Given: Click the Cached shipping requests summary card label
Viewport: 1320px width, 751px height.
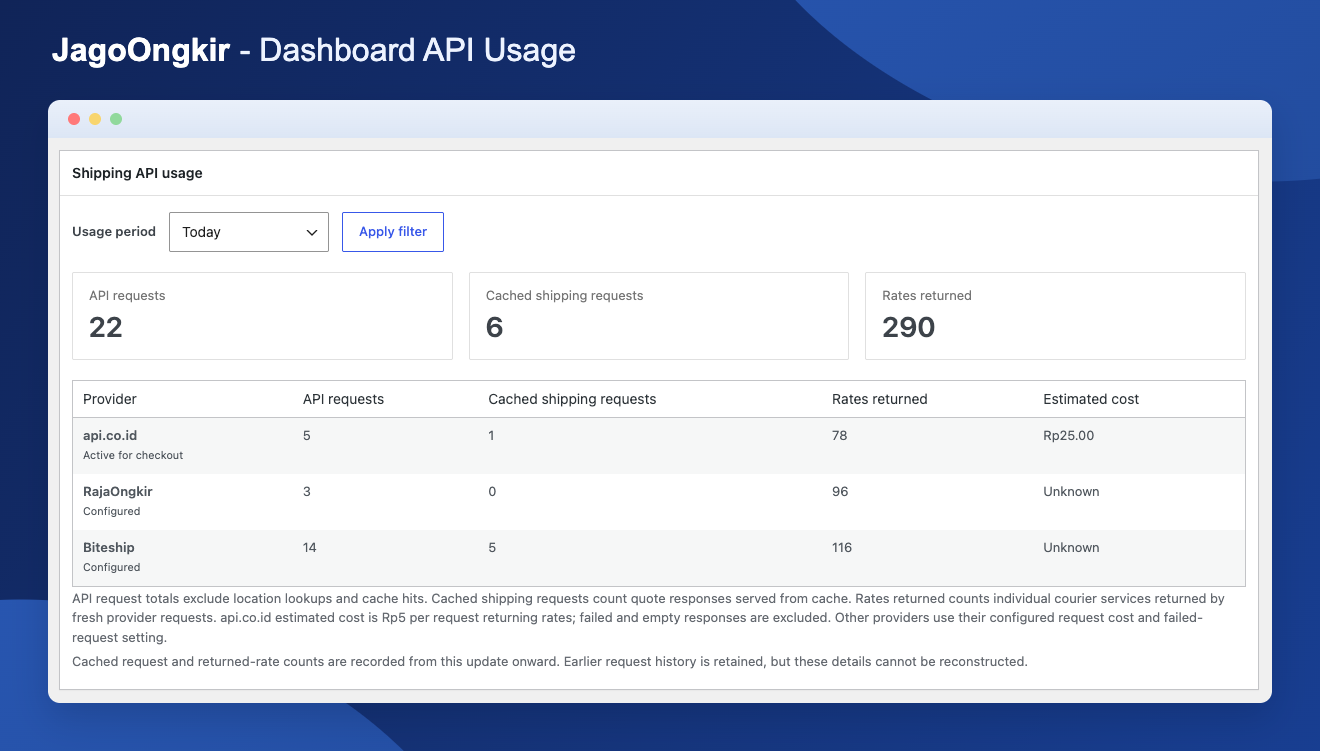Looking at the screenshot, I should click(564, 296).
